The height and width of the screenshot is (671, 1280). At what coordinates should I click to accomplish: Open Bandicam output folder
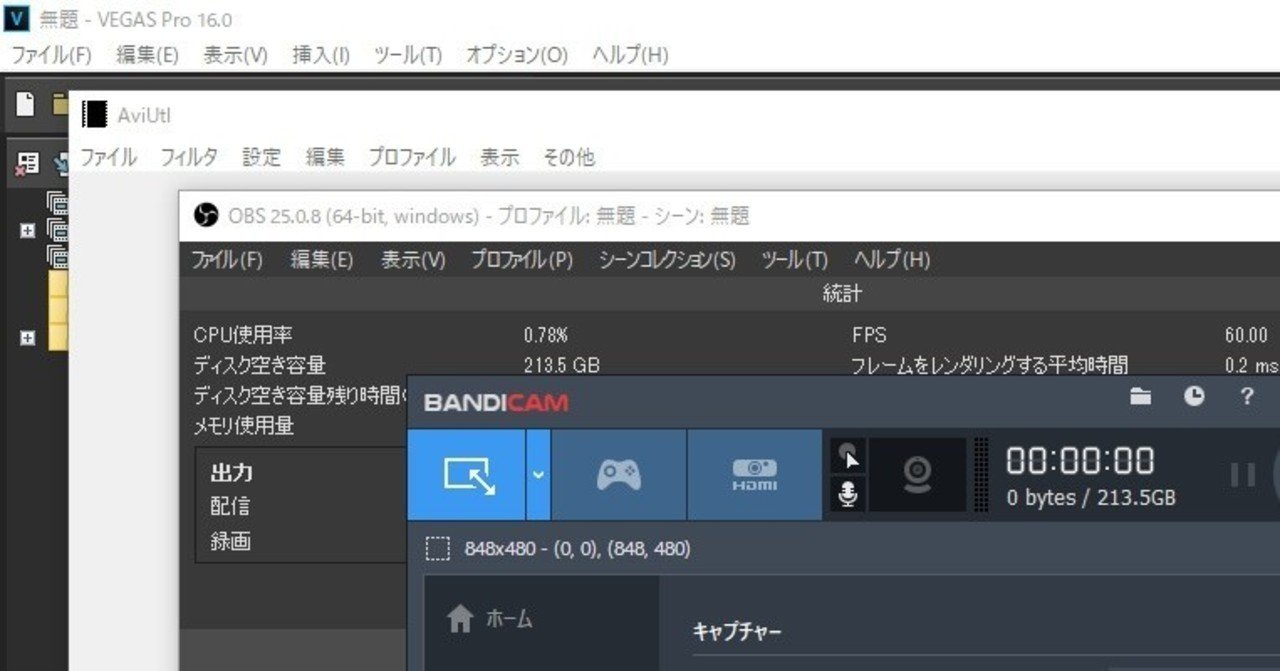(x=1140, y=397)
